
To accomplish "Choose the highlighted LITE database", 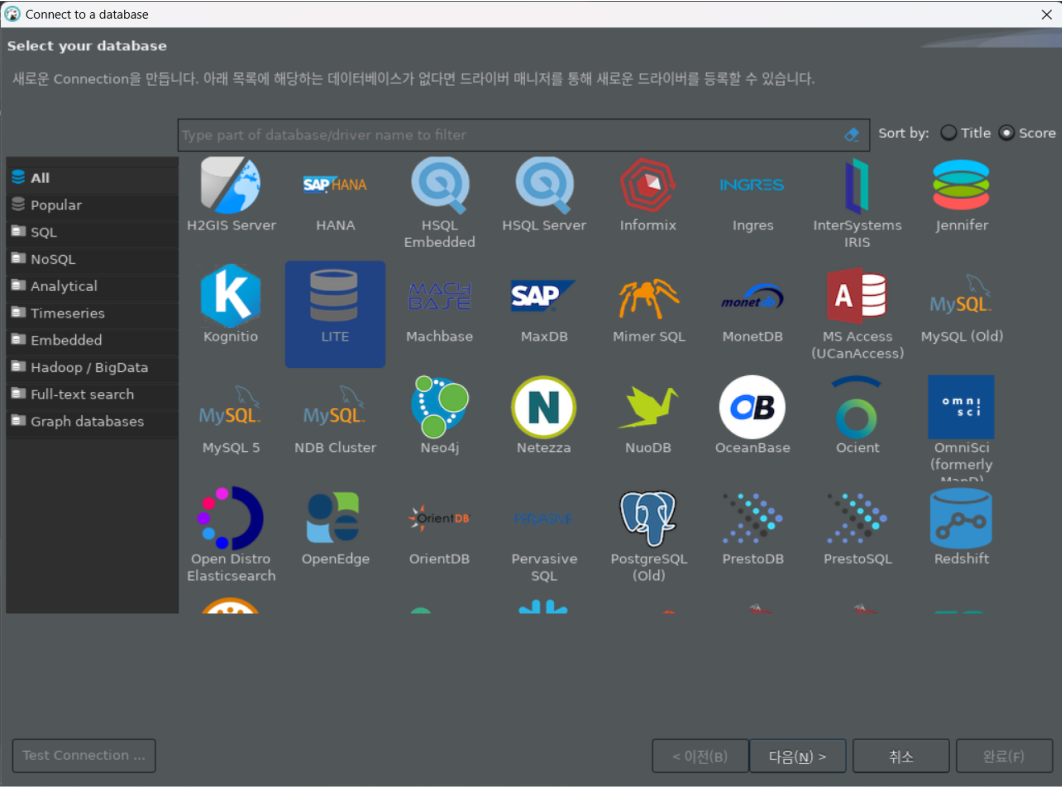I will (x=335, y=314).
